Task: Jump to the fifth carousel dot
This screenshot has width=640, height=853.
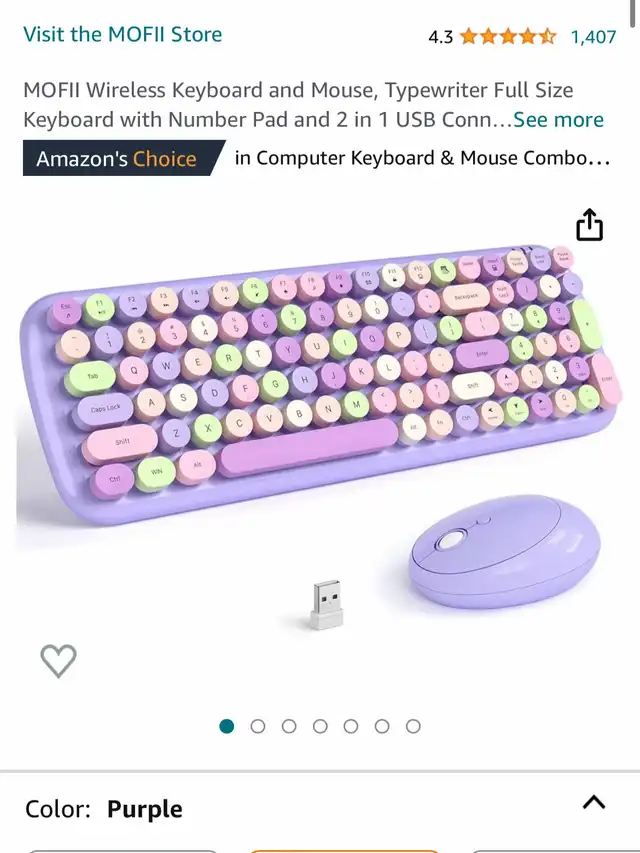Action: 351,726
